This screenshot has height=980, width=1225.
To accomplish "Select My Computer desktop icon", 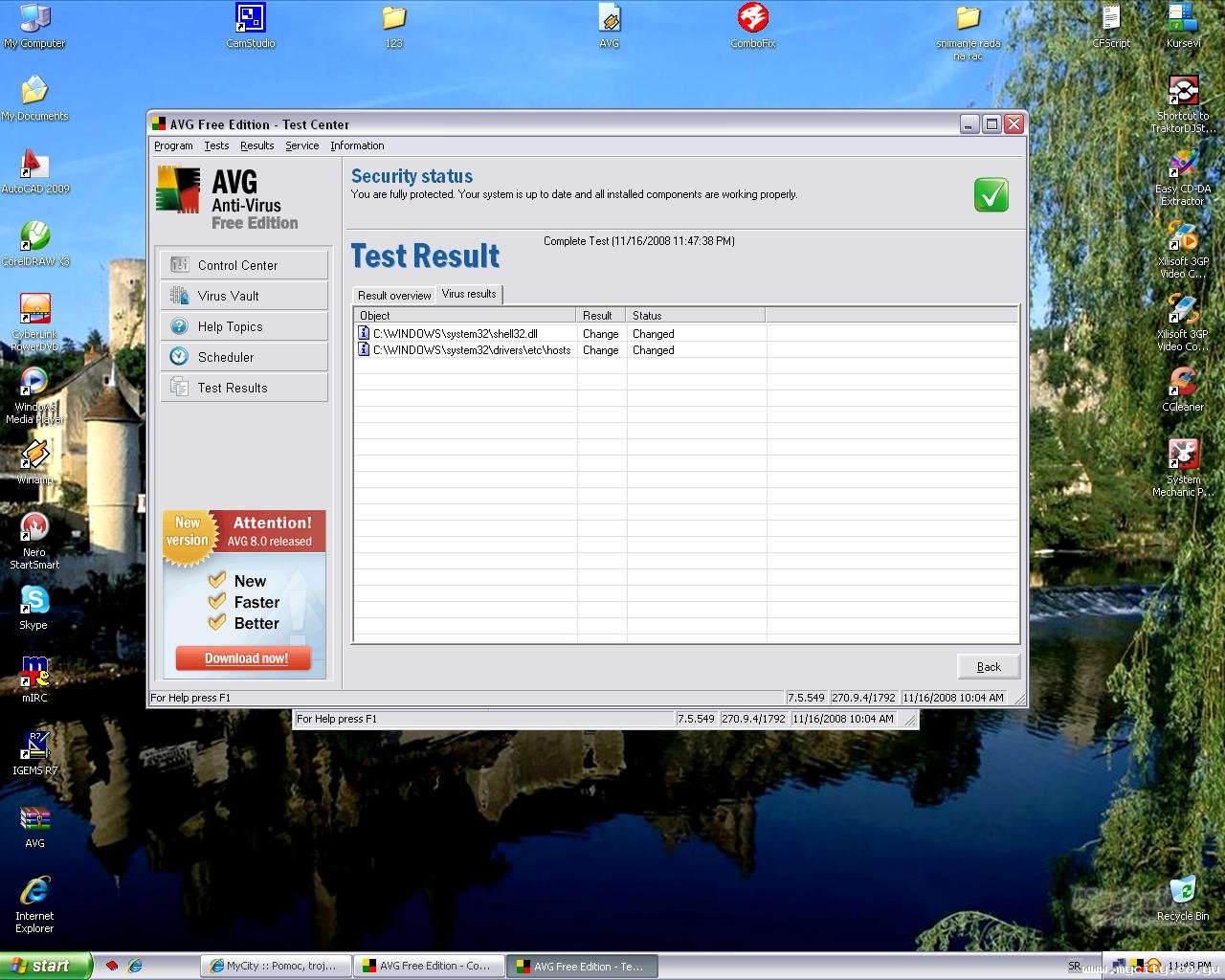I will (x=34, y=26).
